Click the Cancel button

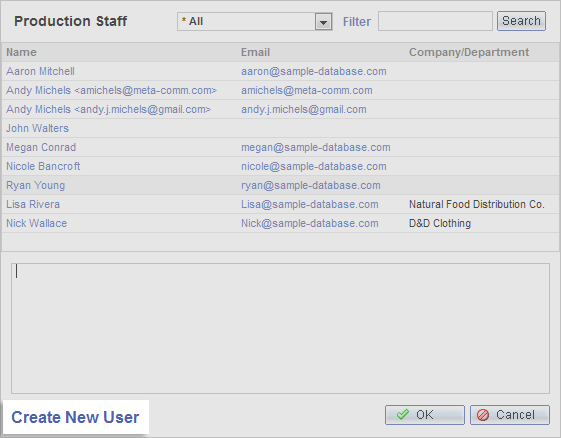pyautogui.click(x=509, y=415)
